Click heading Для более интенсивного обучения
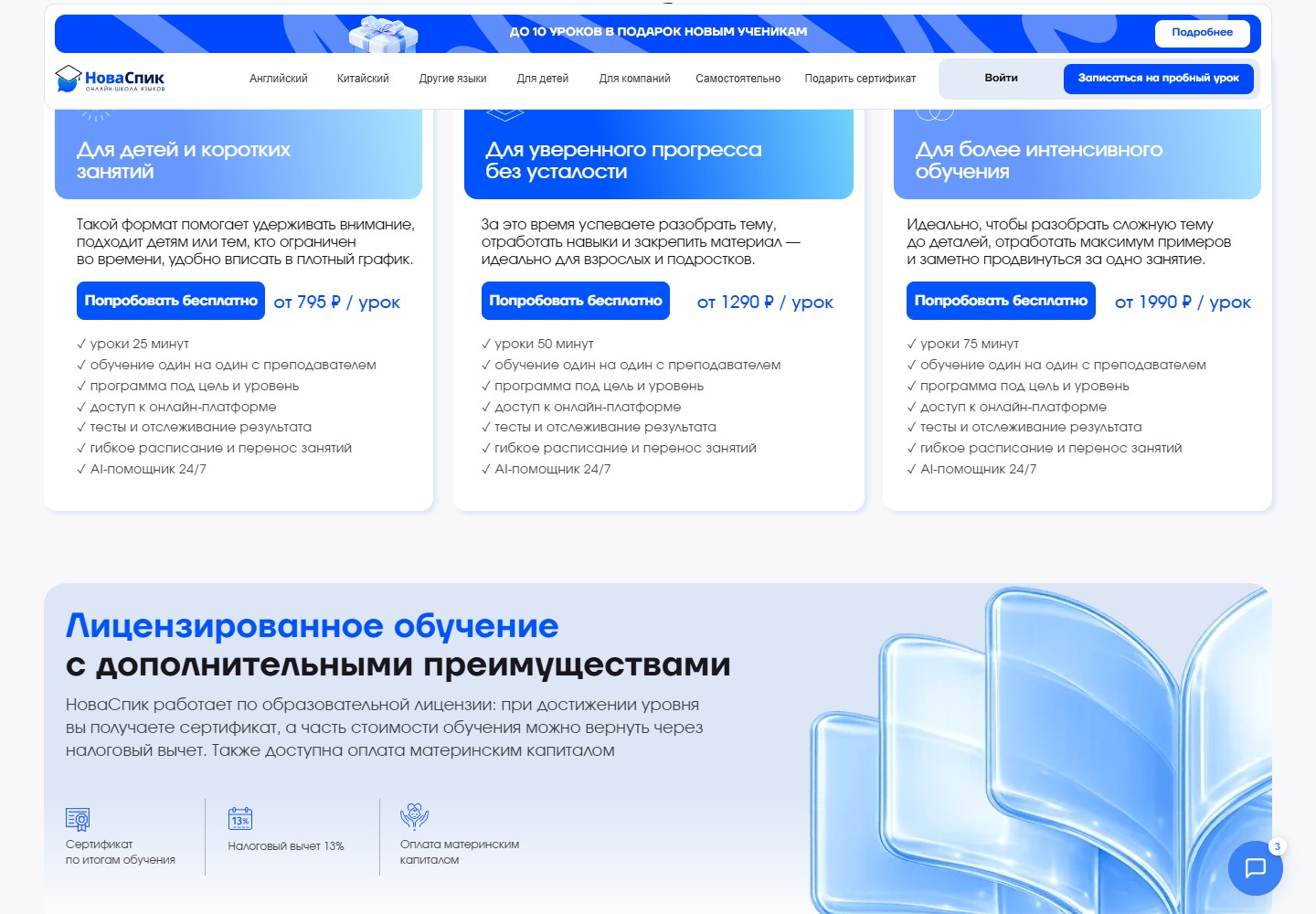Screen dimensions: 1316x914 [x=1039, y=161]
